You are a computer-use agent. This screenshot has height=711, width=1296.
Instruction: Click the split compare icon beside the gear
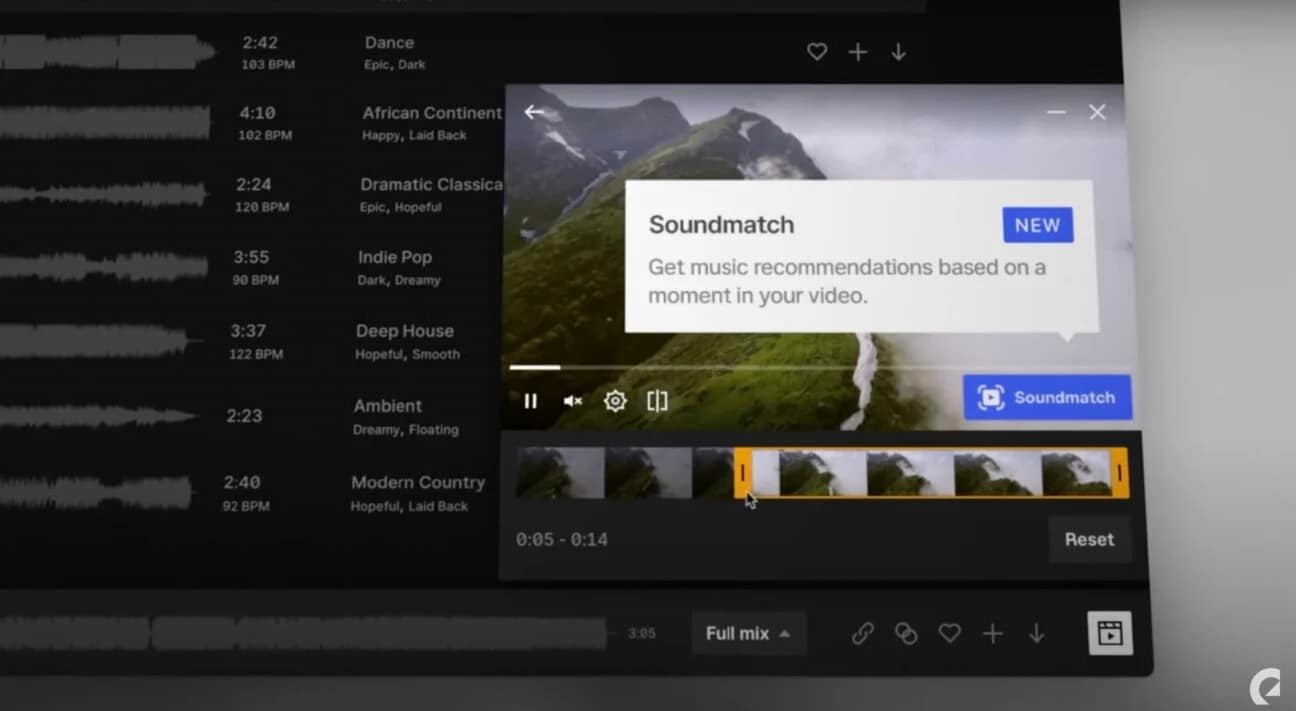click(x=657, y=401)
